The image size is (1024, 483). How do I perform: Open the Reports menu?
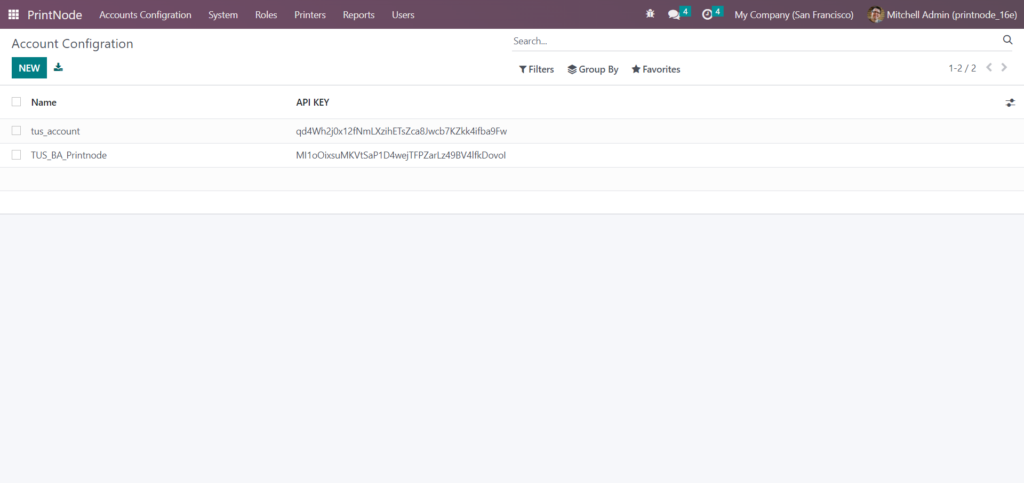359,14
